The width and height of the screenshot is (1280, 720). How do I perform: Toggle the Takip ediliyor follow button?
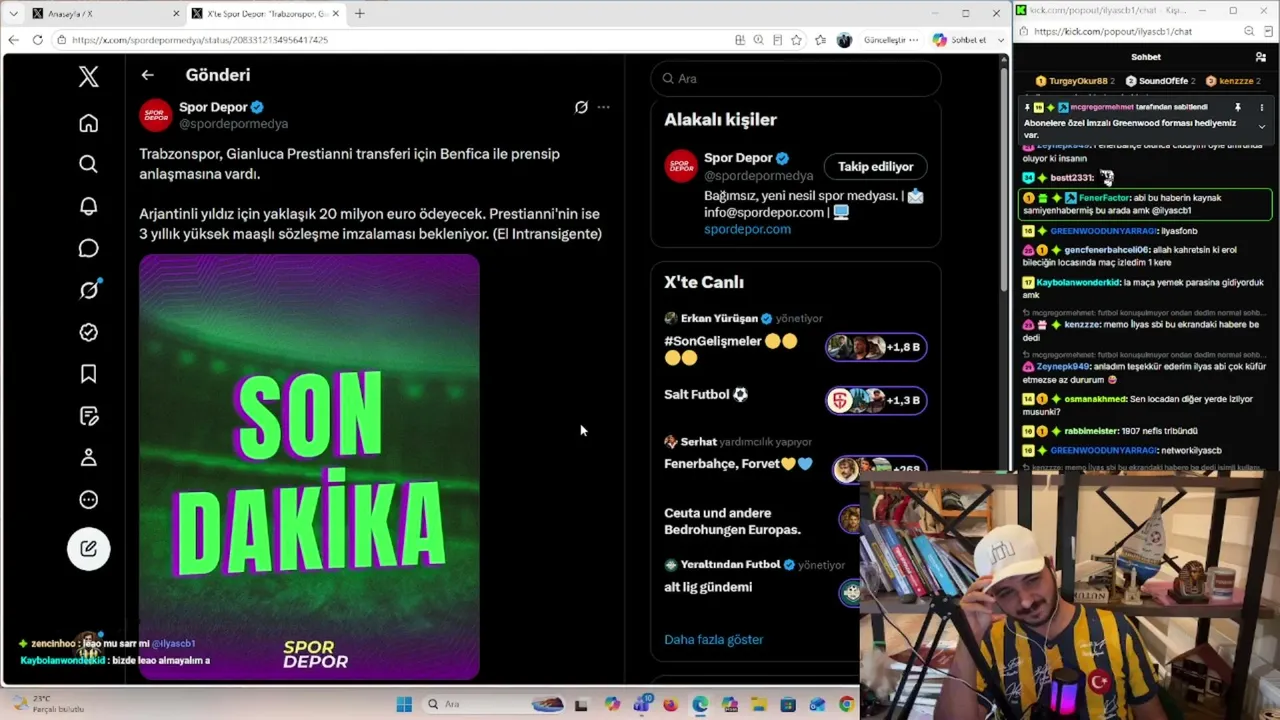875,167
